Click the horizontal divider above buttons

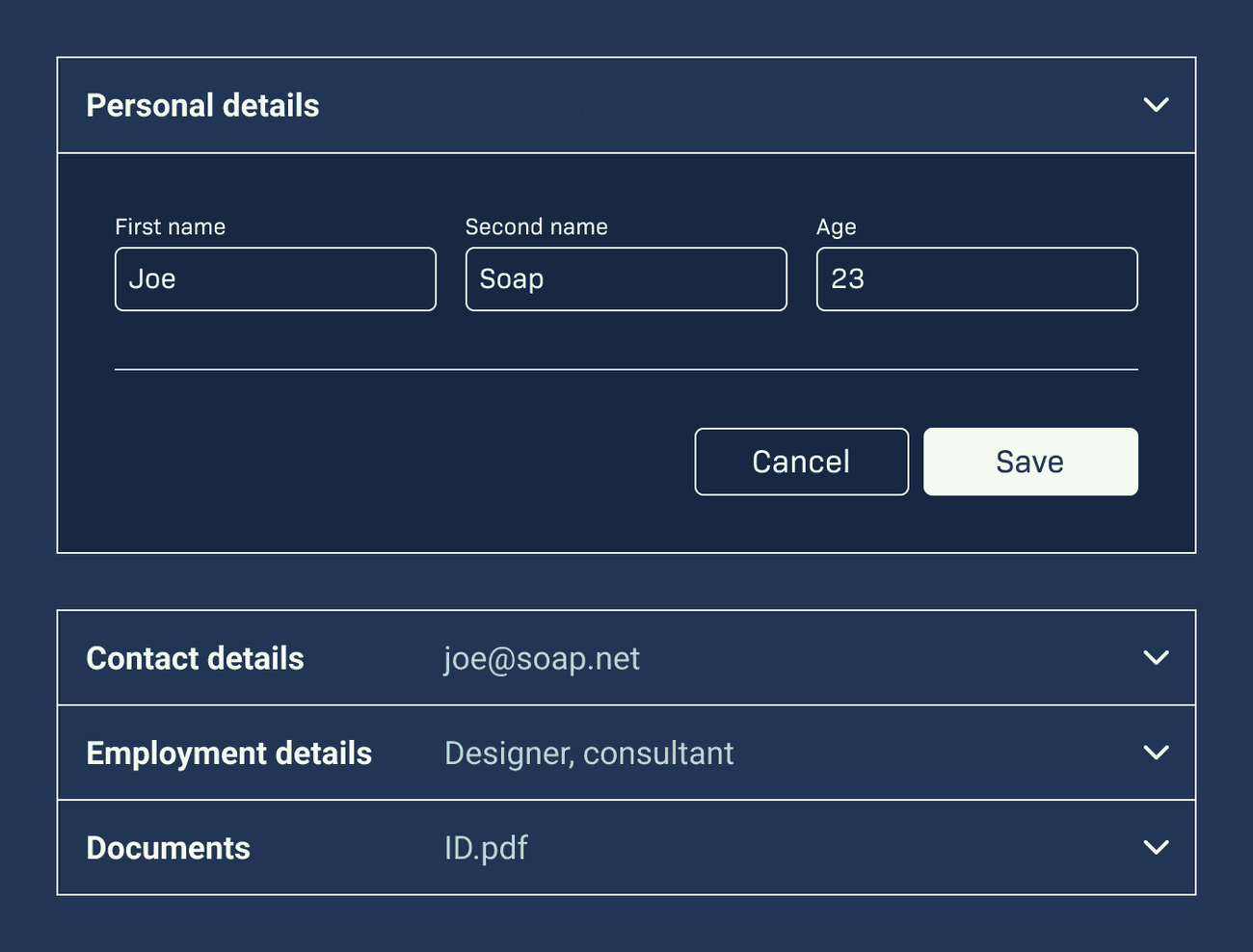tap(626, 369)
